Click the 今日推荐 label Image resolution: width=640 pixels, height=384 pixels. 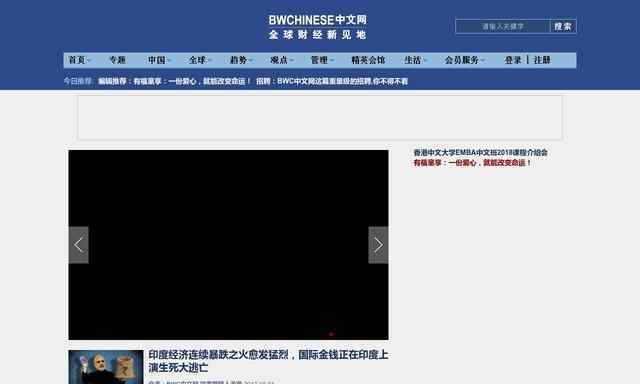pos(79,81)
